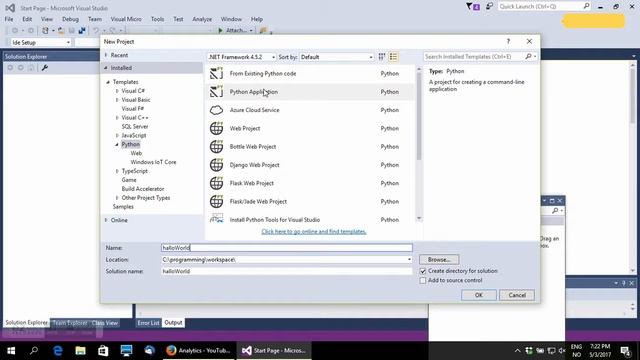Switch templates to small icons view
Viewport: 640px width, 360px height.
coord(382,57)
